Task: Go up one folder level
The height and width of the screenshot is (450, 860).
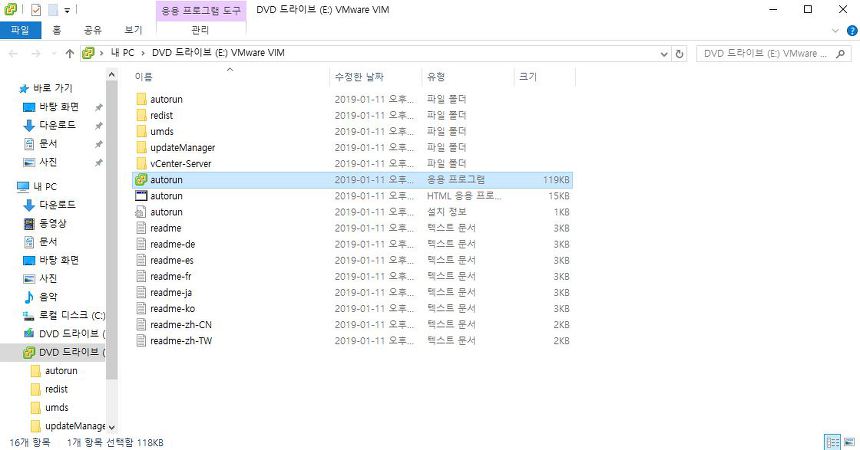Action: [x=70, y=53]
